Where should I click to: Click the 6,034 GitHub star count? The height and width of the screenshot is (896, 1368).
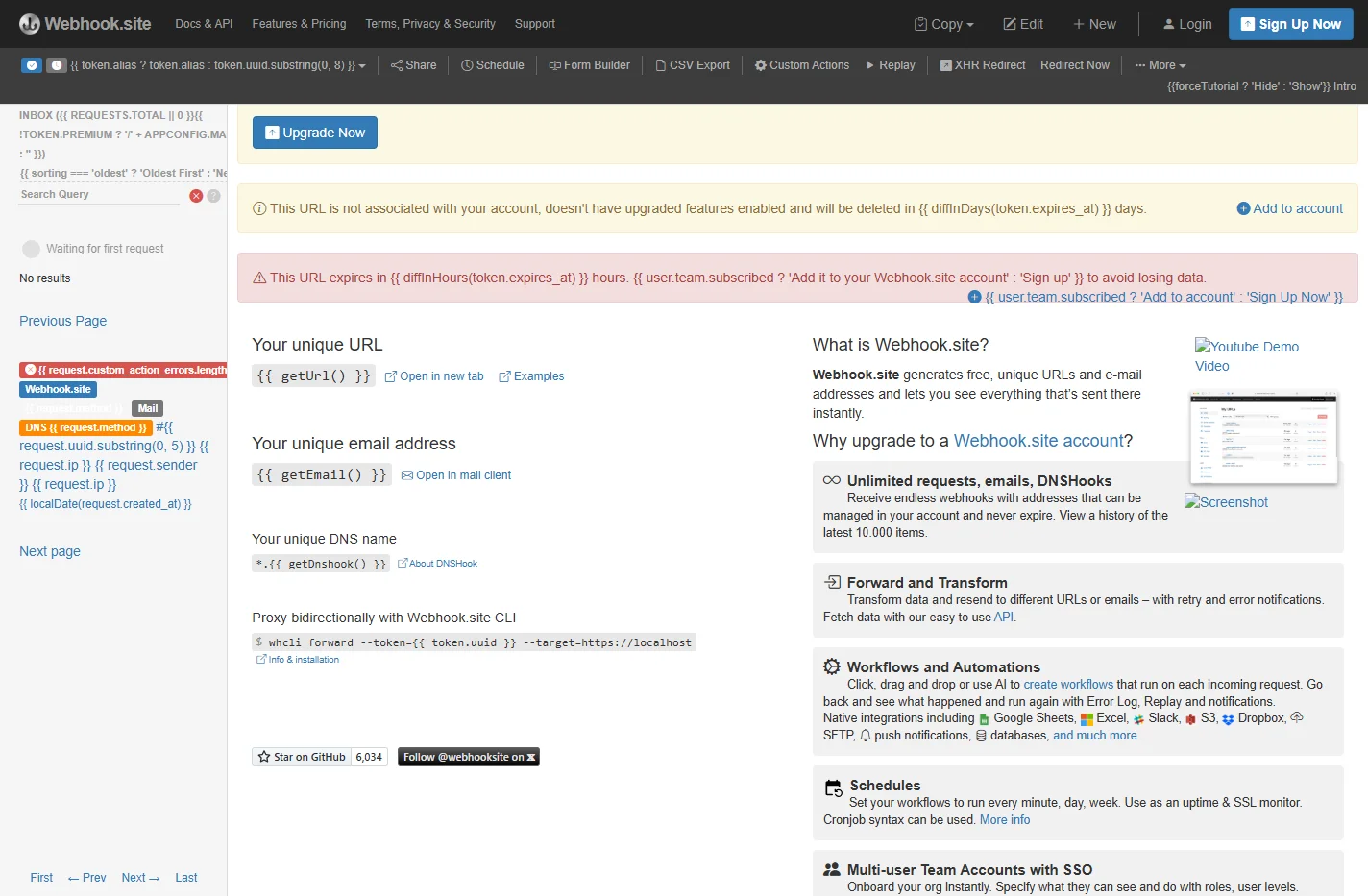click(x=369, y=757)
